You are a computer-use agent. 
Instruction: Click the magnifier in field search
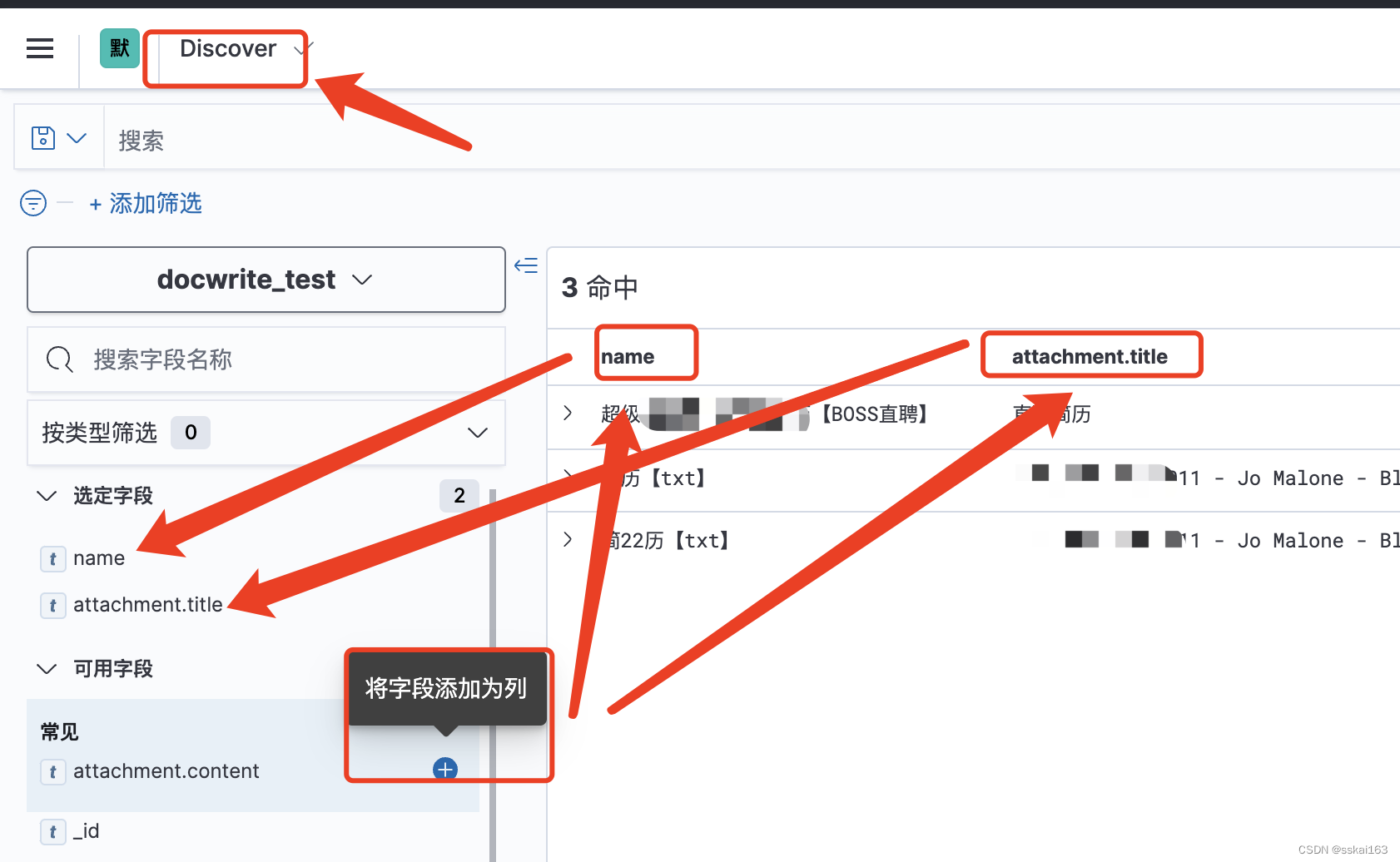(59, 359)
